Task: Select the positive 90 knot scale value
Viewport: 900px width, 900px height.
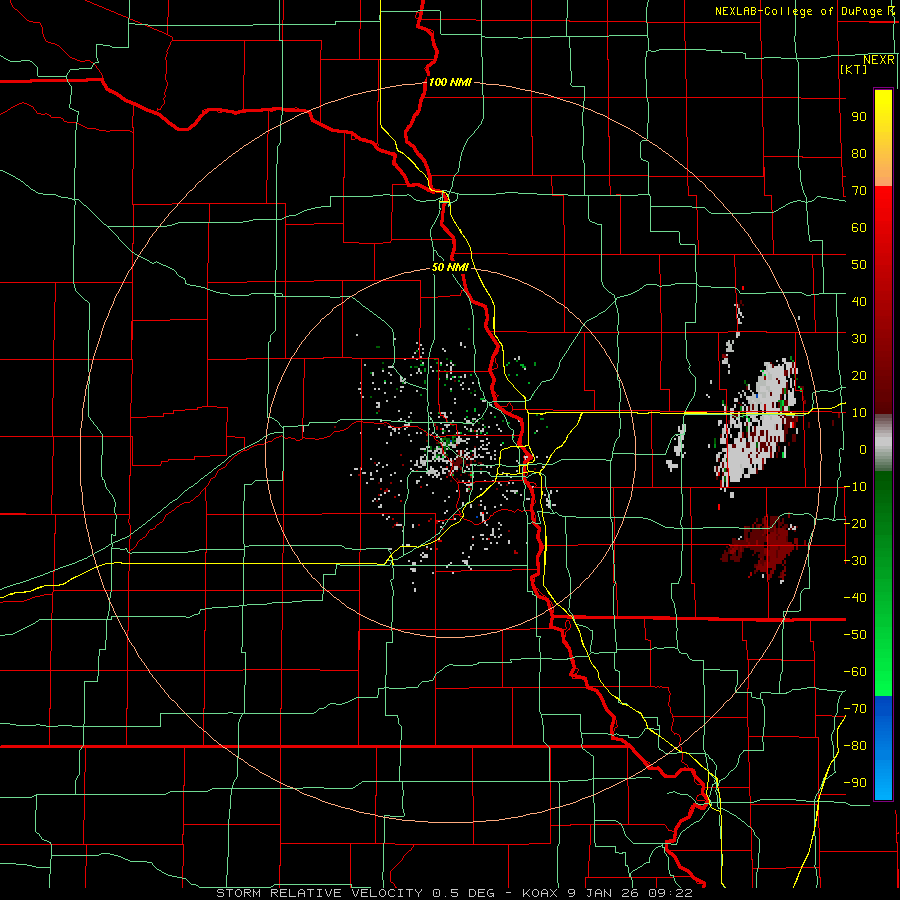Action: (x=859, y=117)
